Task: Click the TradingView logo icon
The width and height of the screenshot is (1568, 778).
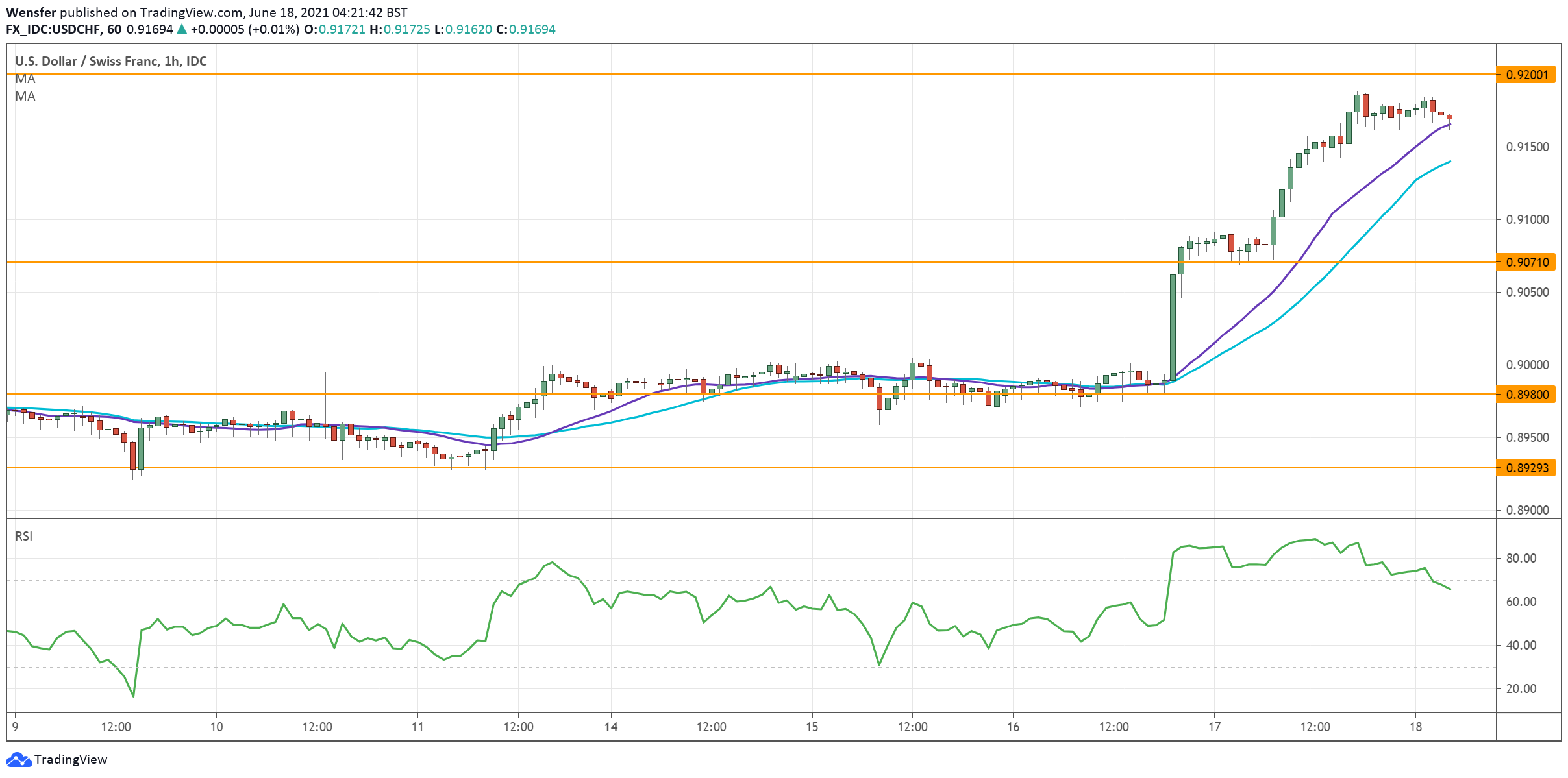Action: [18, 759]
